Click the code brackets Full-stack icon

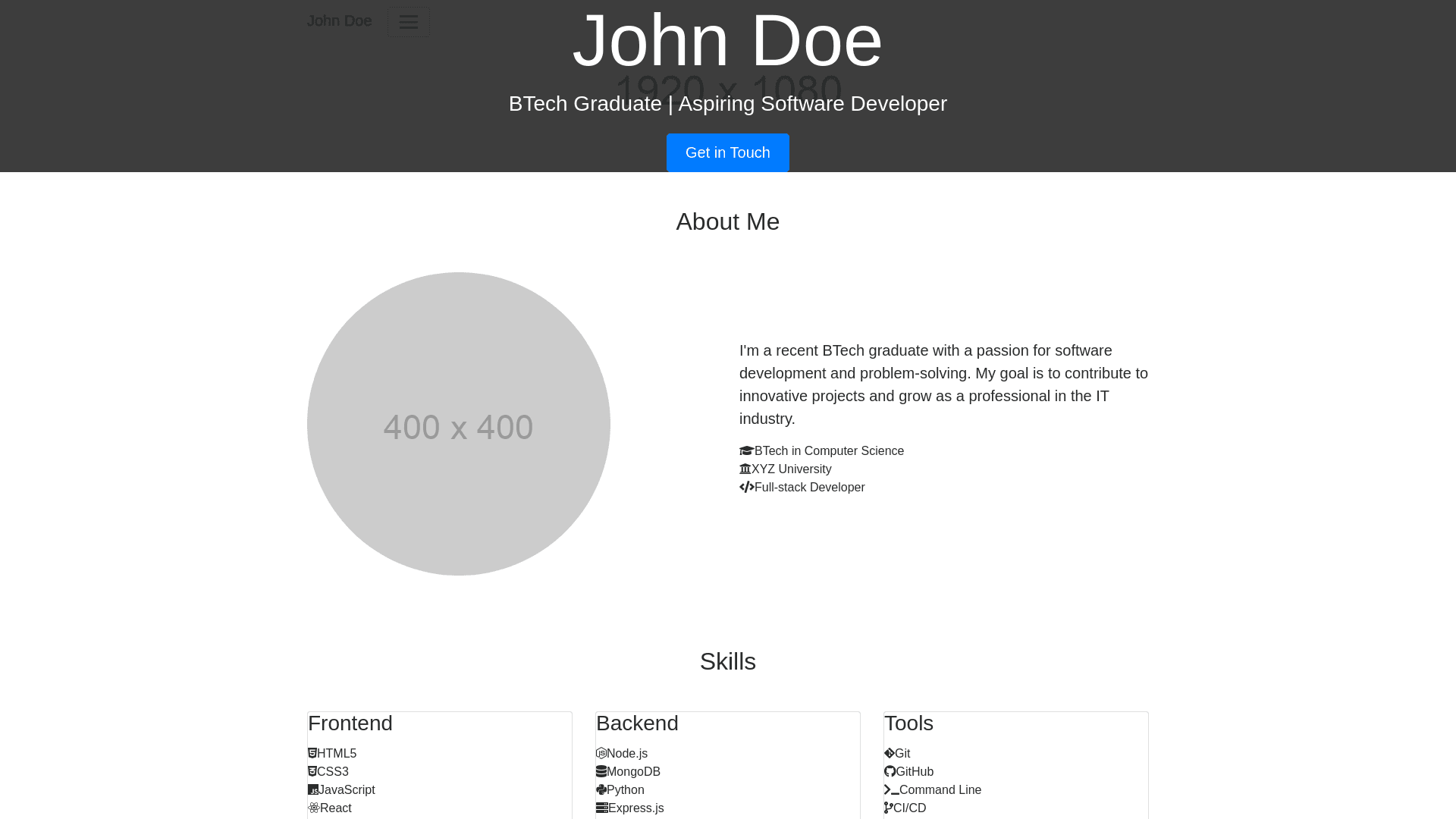746,488
